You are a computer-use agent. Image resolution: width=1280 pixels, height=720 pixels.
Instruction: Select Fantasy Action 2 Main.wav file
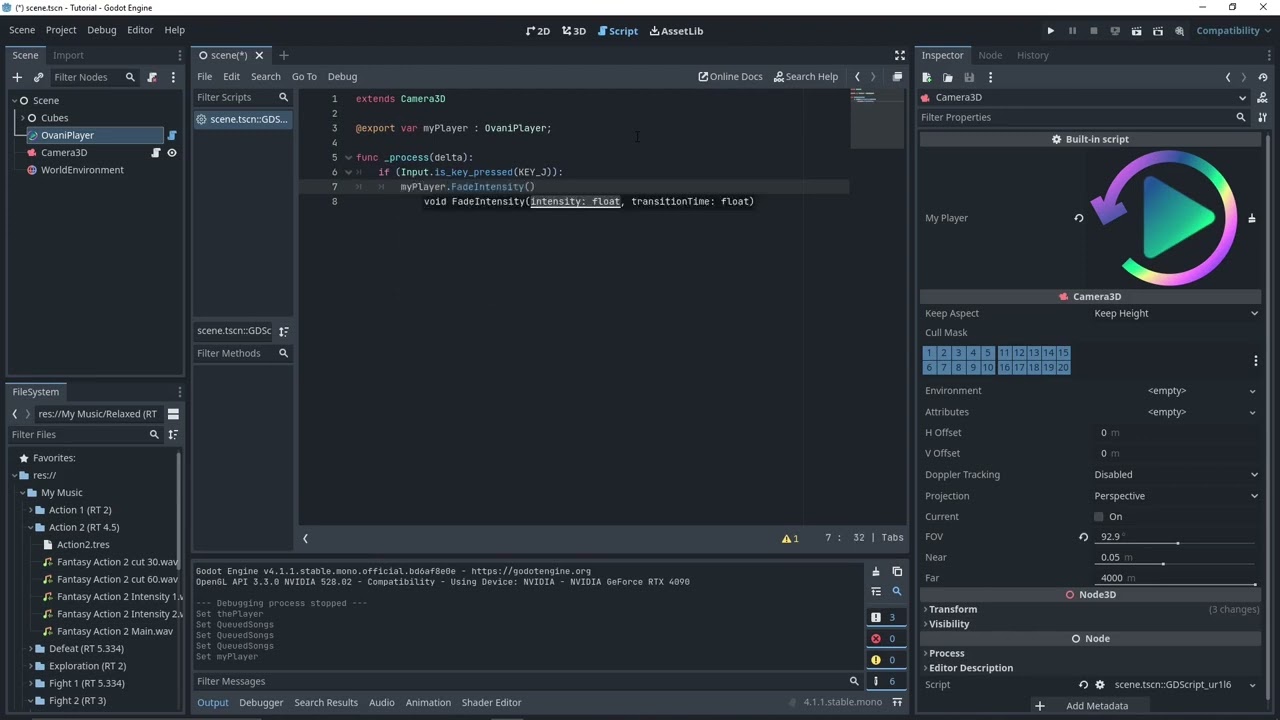(x=115, y=631)
